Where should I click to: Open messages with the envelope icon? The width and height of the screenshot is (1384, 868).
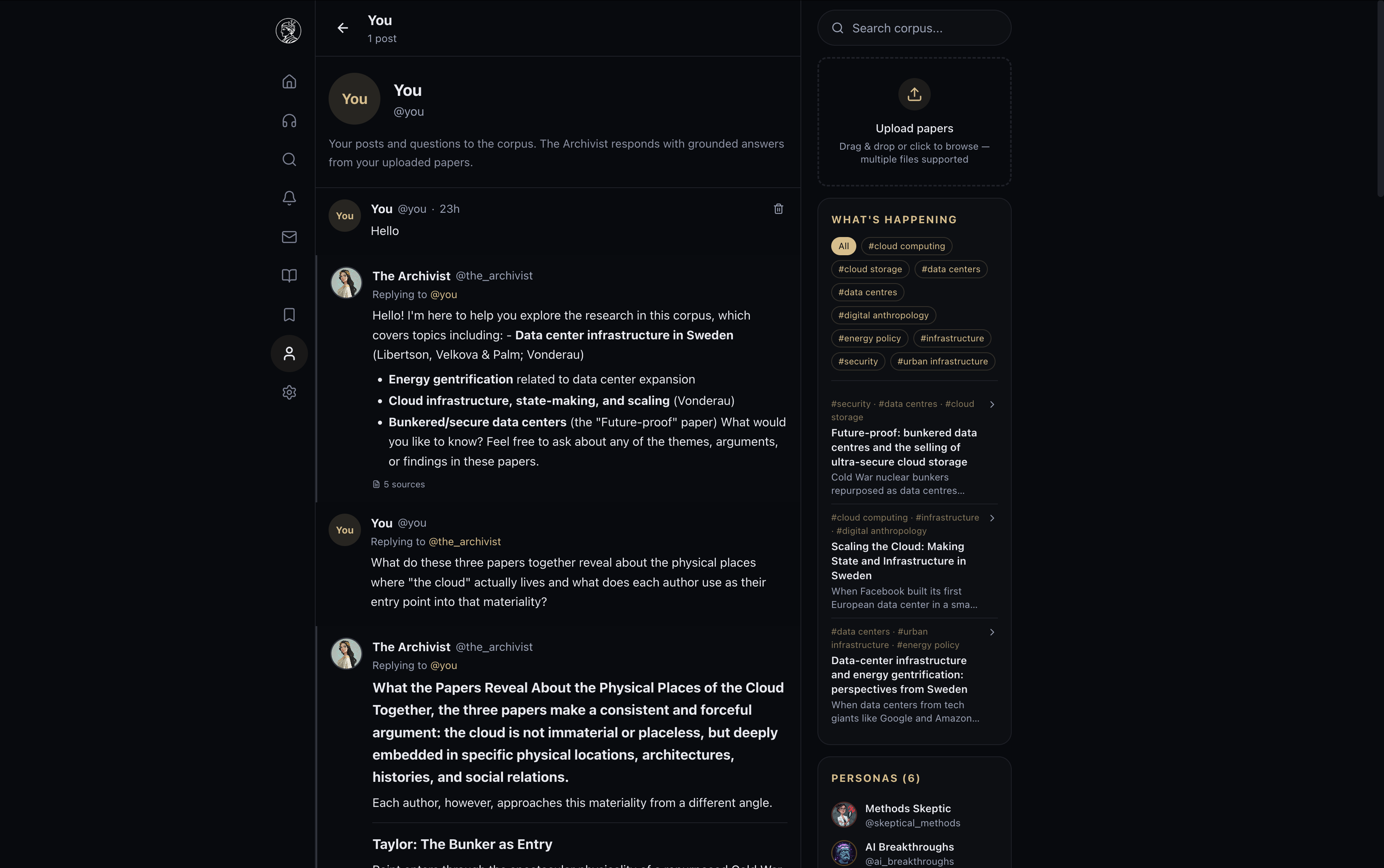289,237
